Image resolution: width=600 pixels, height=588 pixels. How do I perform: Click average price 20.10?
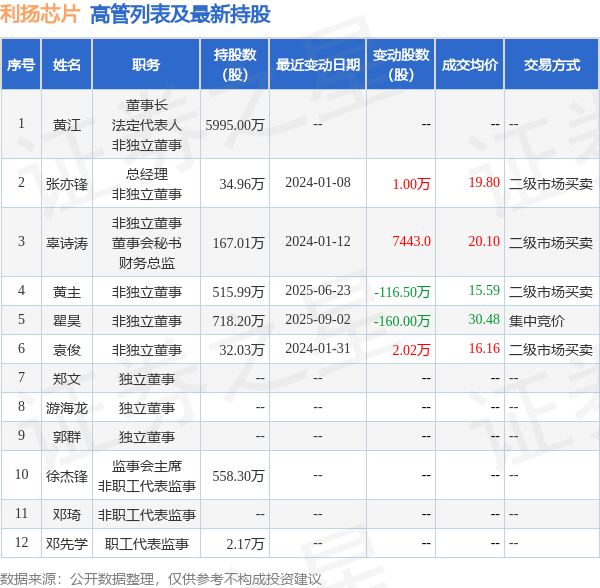(x=484, y=241)
